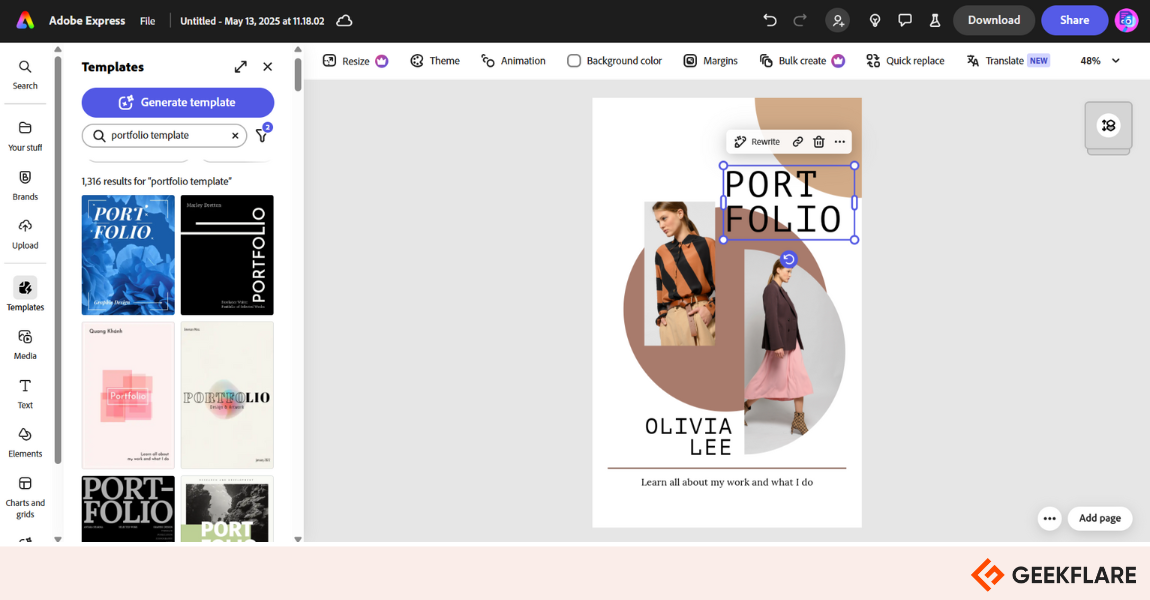
Task: Click the Download button
Action: (993, 20)
